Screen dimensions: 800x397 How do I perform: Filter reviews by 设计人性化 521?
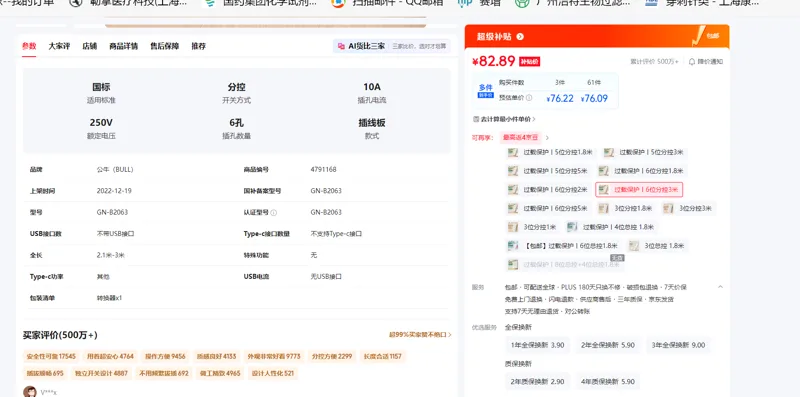click(273, 374)
